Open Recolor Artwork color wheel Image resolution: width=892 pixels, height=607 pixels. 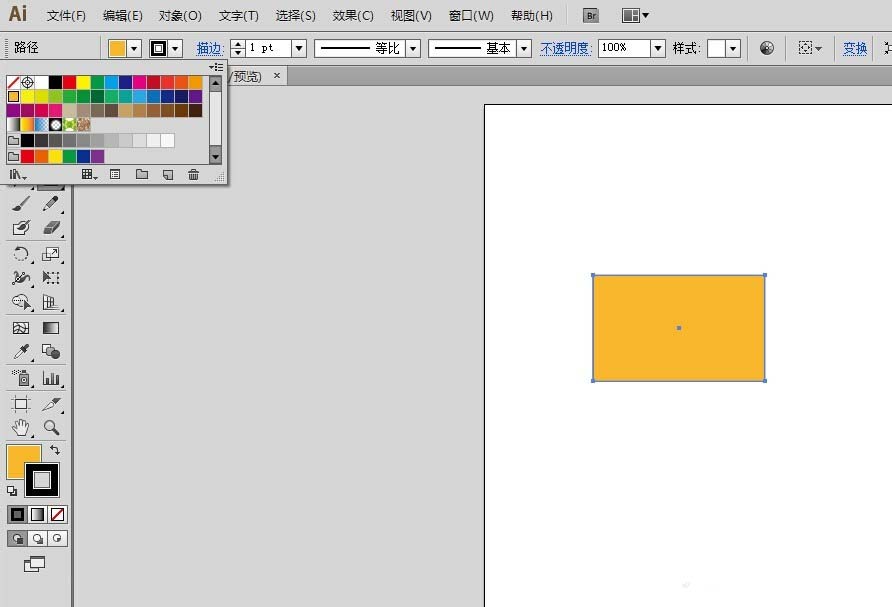point(767,48)
